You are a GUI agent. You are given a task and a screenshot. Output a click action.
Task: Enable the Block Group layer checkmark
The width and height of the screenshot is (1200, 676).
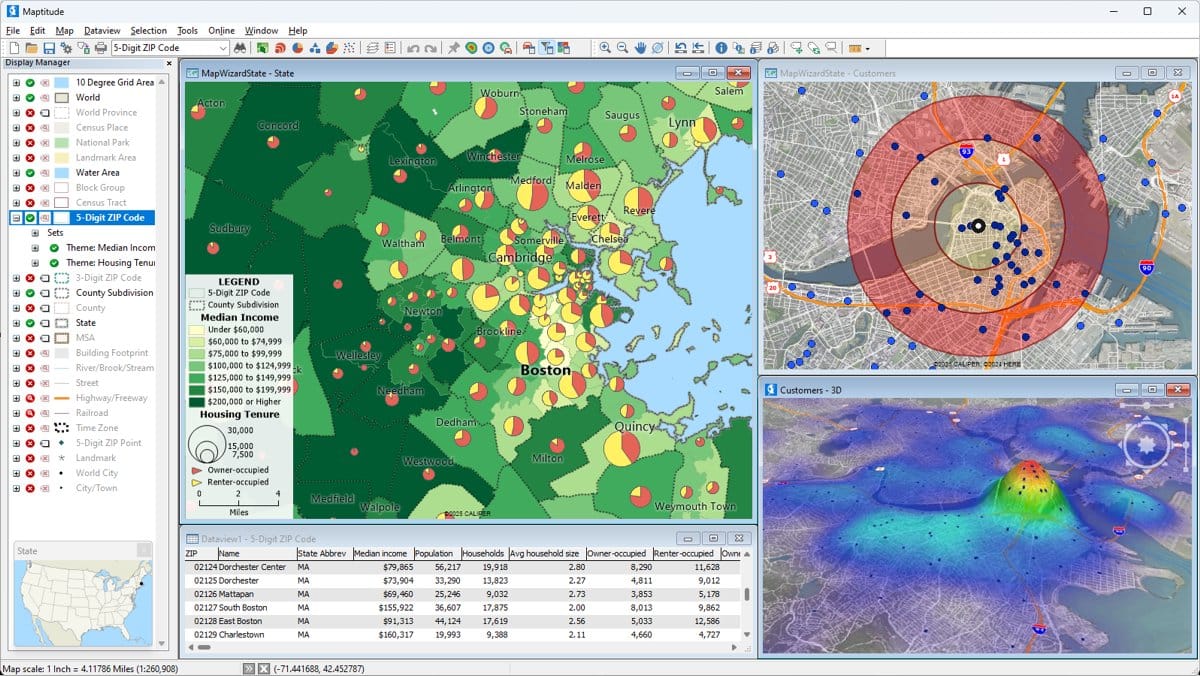(30, 187)
